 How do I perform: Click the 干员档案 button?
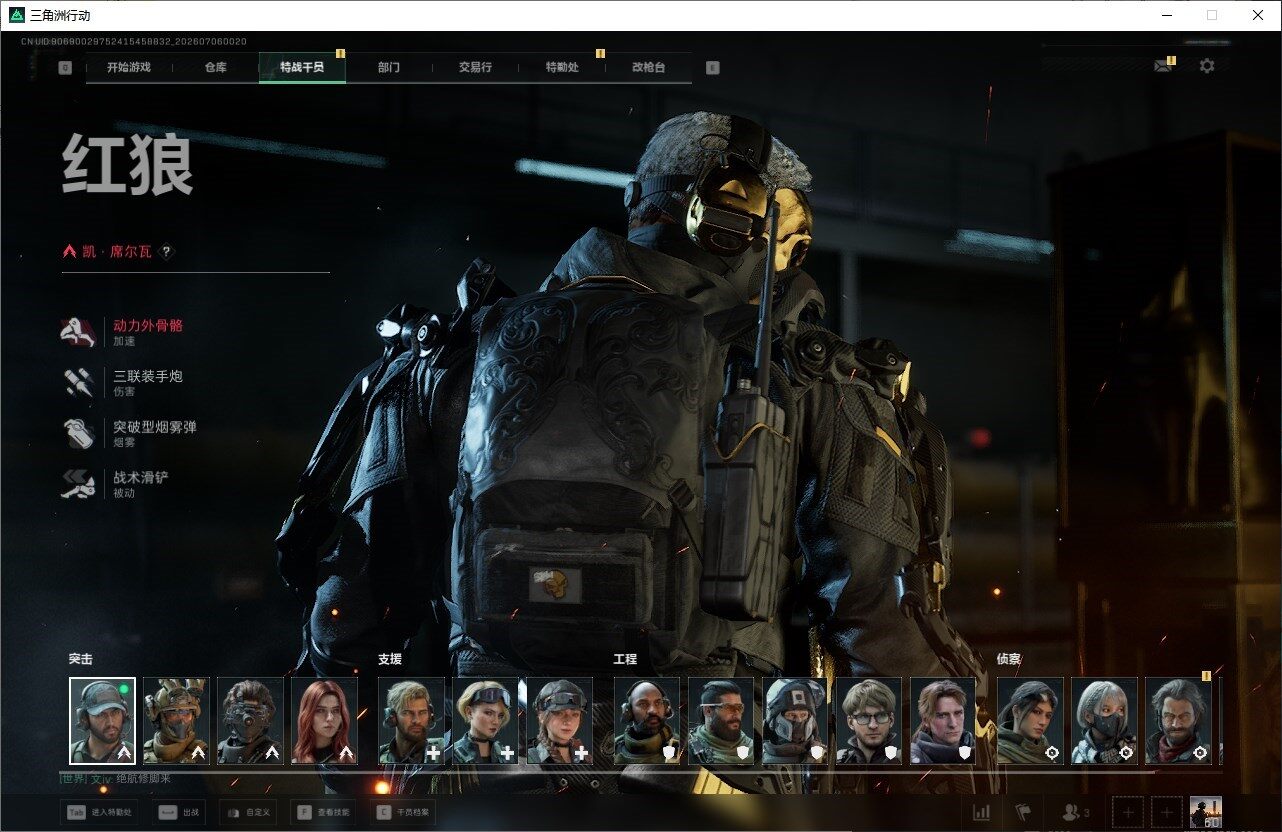[x=405, y=812]
